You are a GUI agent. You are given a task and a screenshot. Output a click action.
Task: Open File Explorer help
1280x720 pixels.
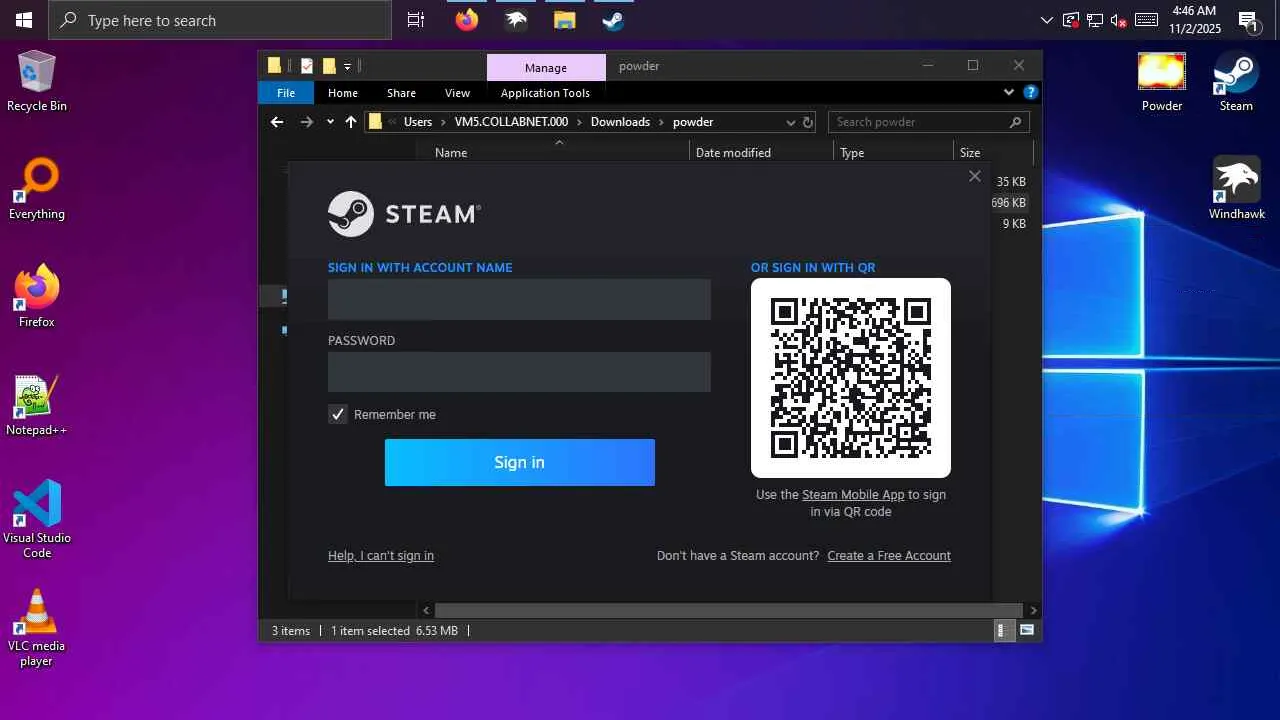pos(1031,92)
